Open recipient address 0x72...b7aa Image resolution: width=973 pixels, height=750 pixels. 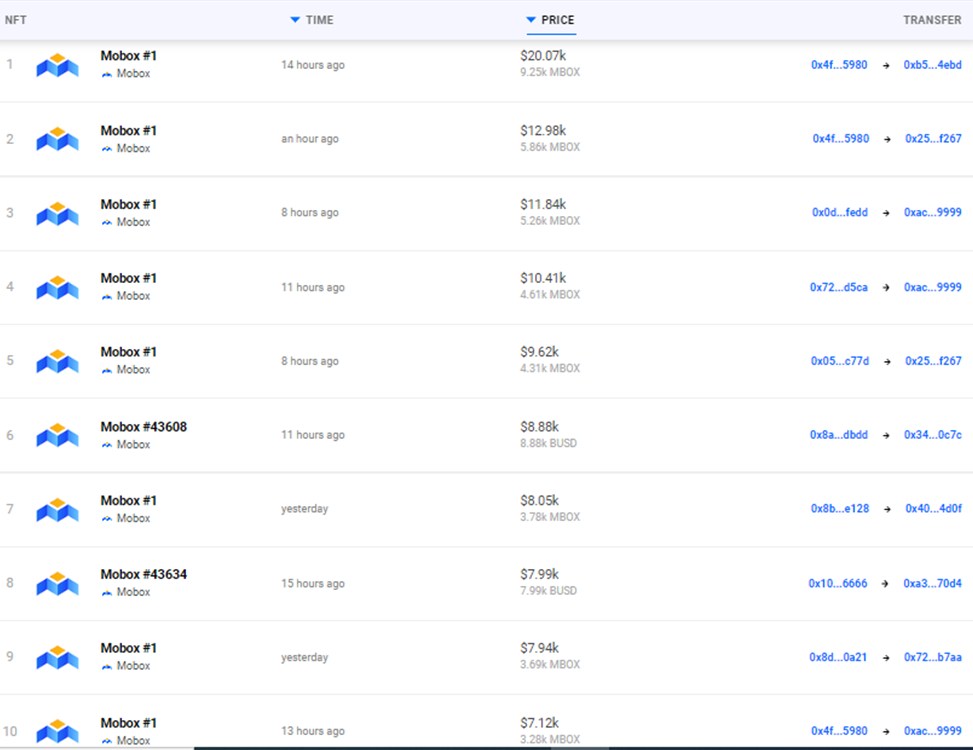point(933,657)
